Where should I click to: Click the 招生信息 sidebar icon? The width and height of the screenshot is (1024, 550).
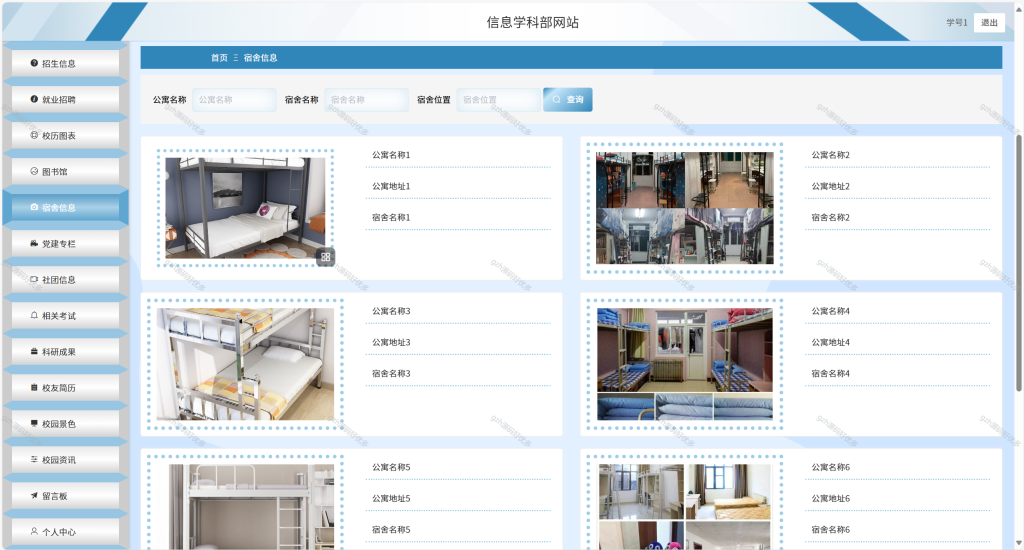pyautogui.click(x=34, y=63)
